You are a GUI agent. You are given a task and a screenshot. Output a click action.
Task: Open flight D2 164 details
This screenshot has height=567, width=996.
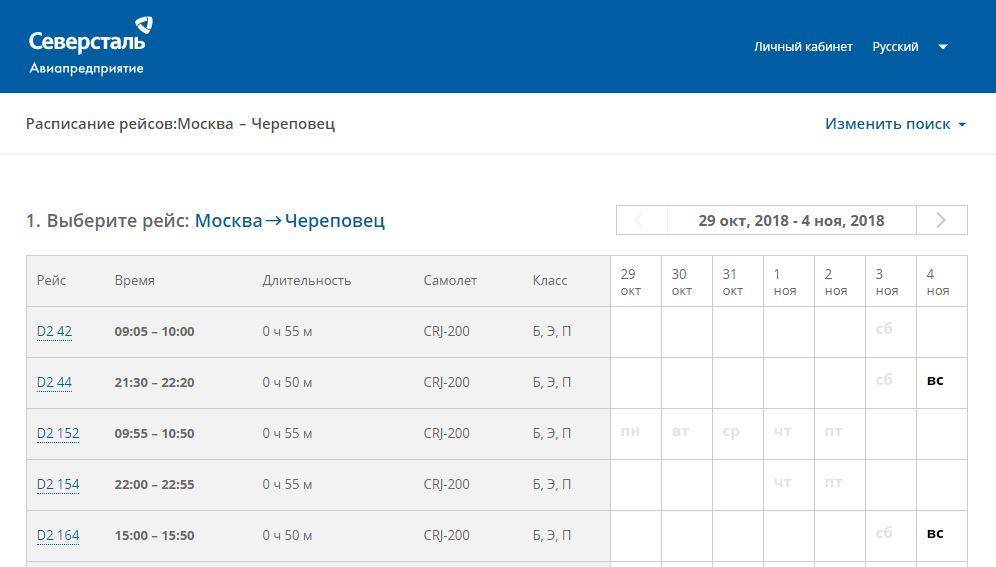point(58,535)
